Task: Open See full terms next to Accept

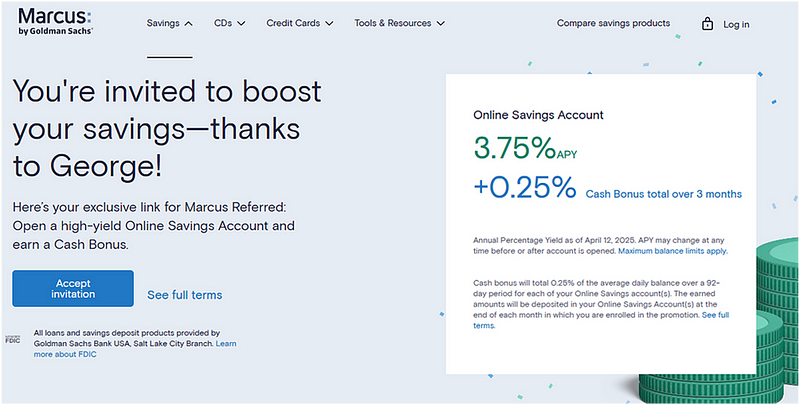Action: pyautogui.click(x=185, y=295)
